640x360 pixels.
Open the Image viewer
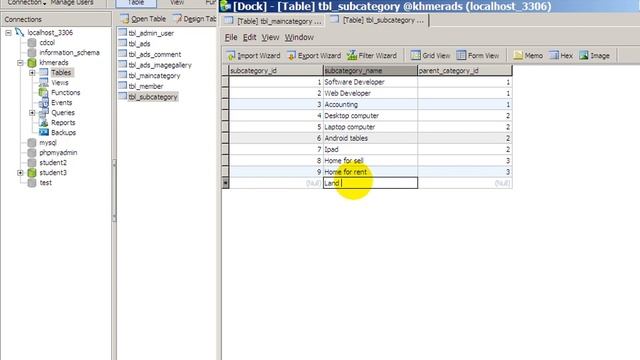tap(594, 56)
